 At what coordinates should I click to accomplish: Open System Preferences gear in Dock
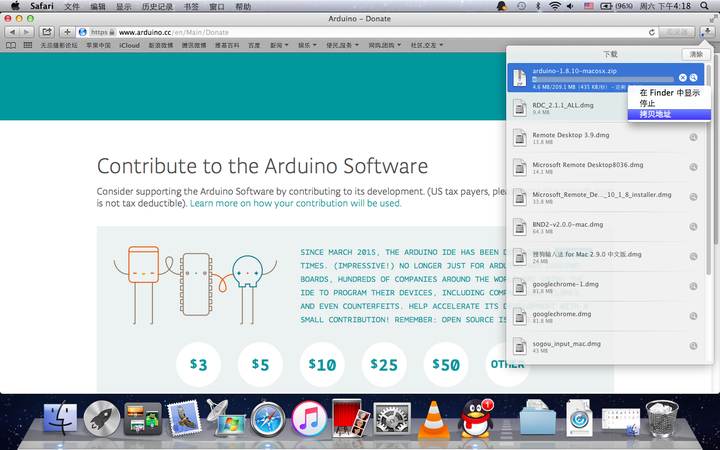pyautogui.click(x=392, y=418)
